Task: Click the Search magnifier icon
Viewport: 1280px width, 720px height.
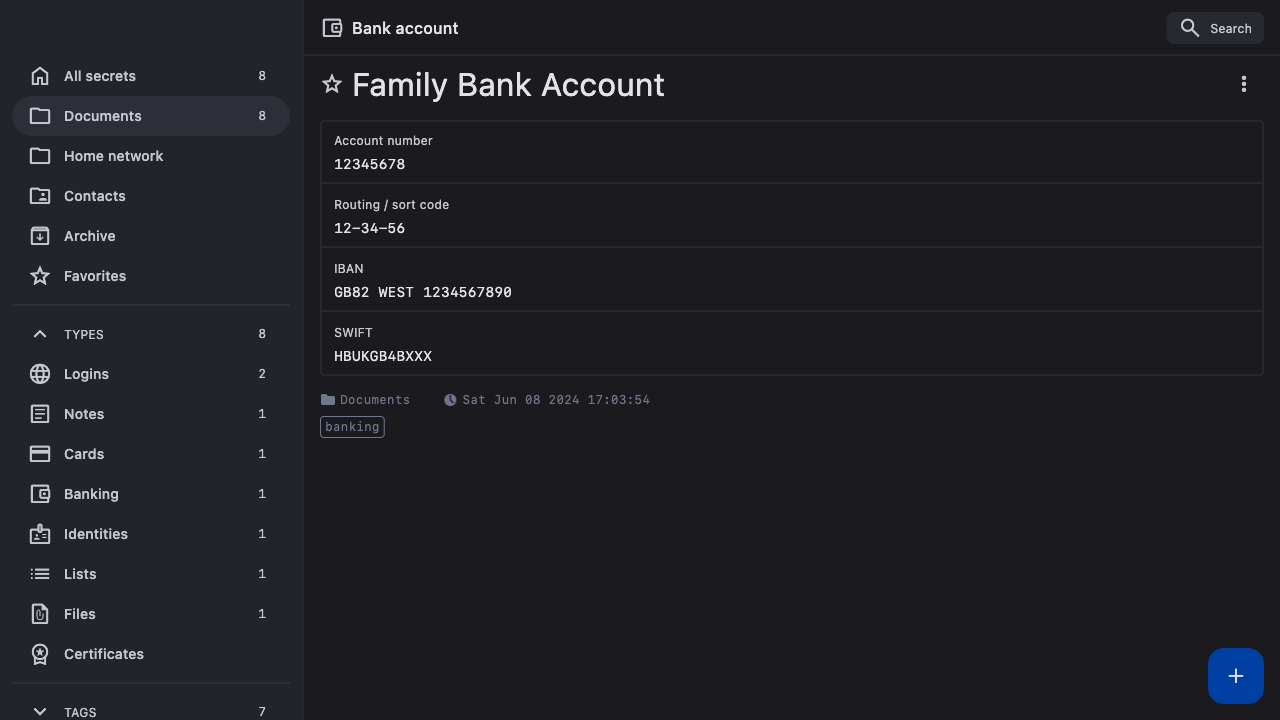Action: tap(1189, 28)
